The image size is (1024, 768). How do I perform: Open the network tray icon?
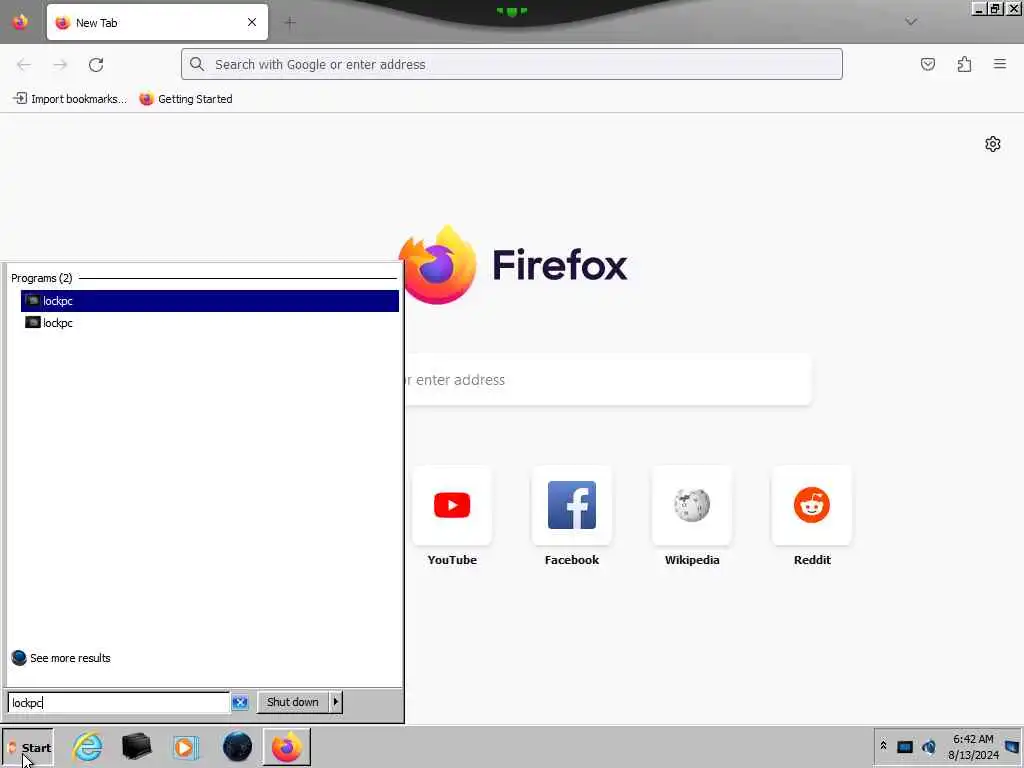(x=904, y=746)
